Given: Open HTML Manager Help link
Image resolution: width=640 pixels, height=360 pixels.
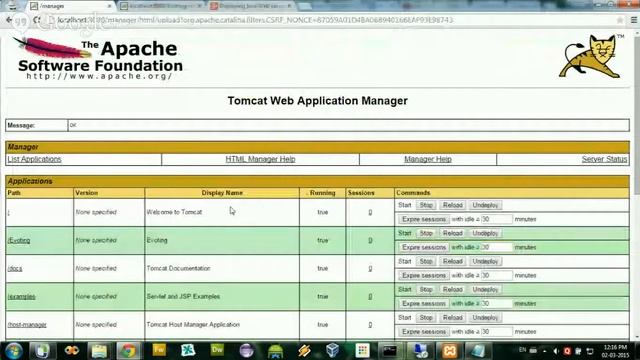Looking at the screenshot, I should tap(260, 159).
